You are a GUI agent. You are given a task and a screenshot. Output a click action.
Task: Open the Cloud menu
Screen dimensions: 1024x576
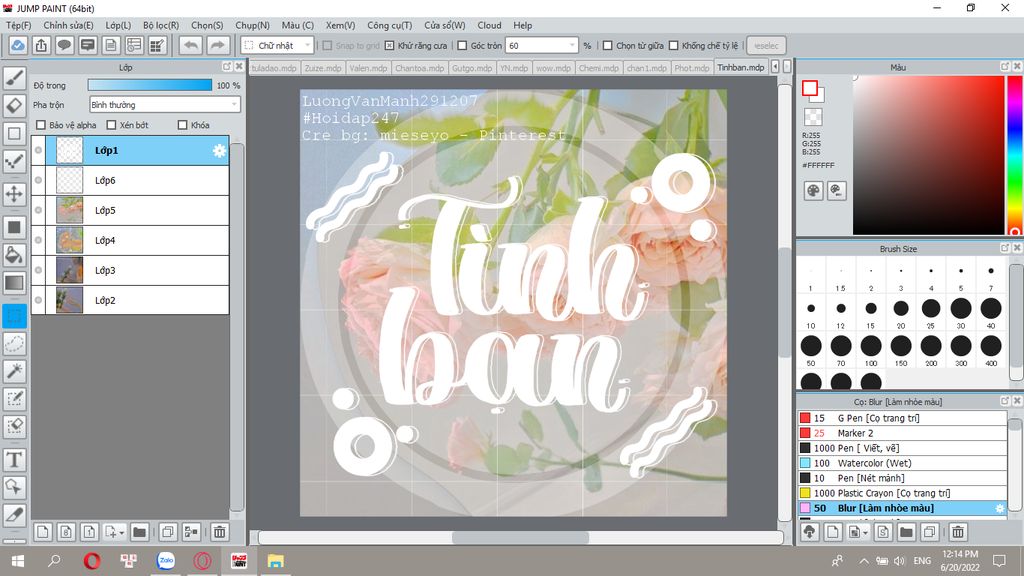[x=489, y=25]
